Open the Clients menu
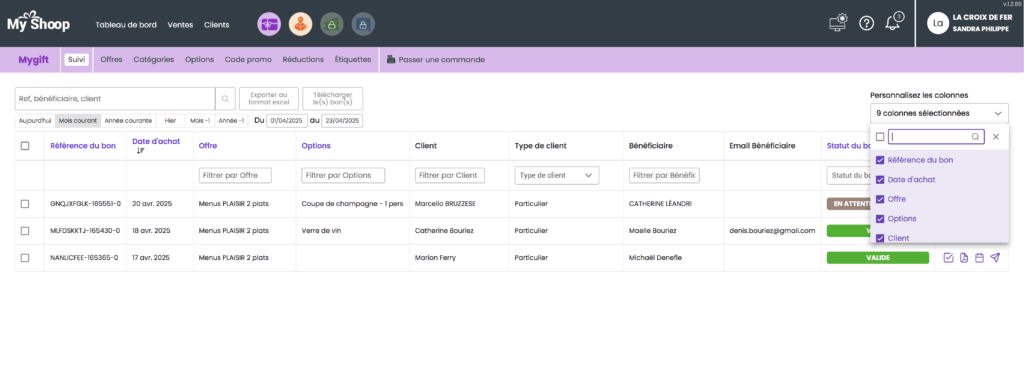Screen dimensions: 1024x388 point(217,25)
